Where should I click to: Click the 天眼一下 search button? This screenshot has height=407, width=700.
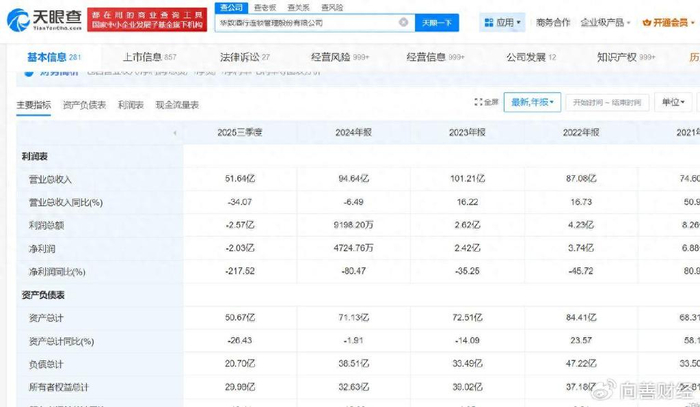[x=437, y=23]
